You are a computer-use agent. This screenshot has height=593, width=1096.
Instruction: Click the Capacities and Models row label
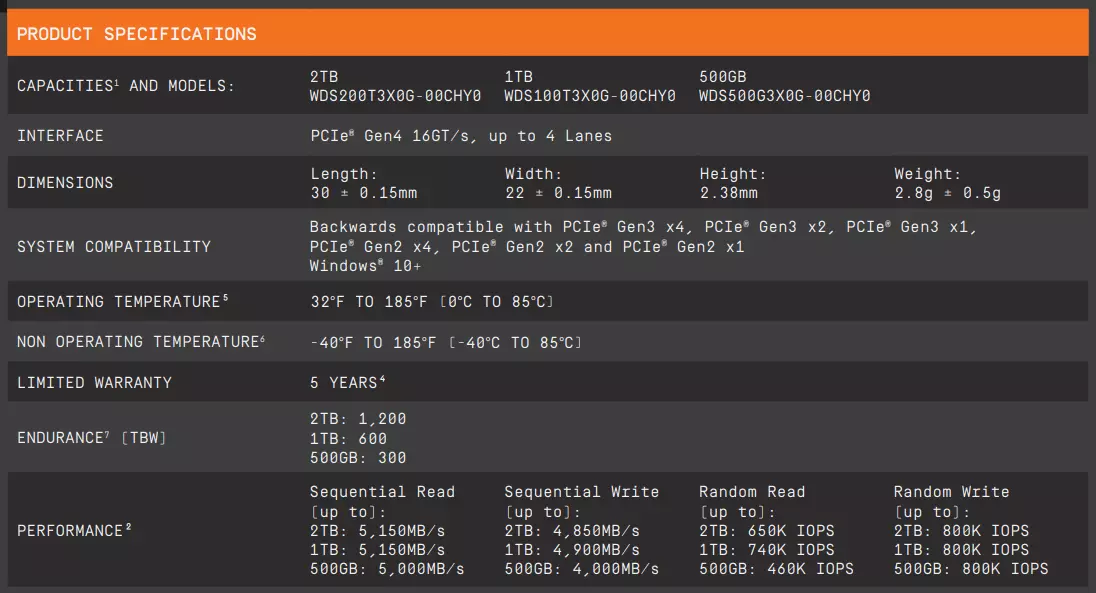(126, 85)
